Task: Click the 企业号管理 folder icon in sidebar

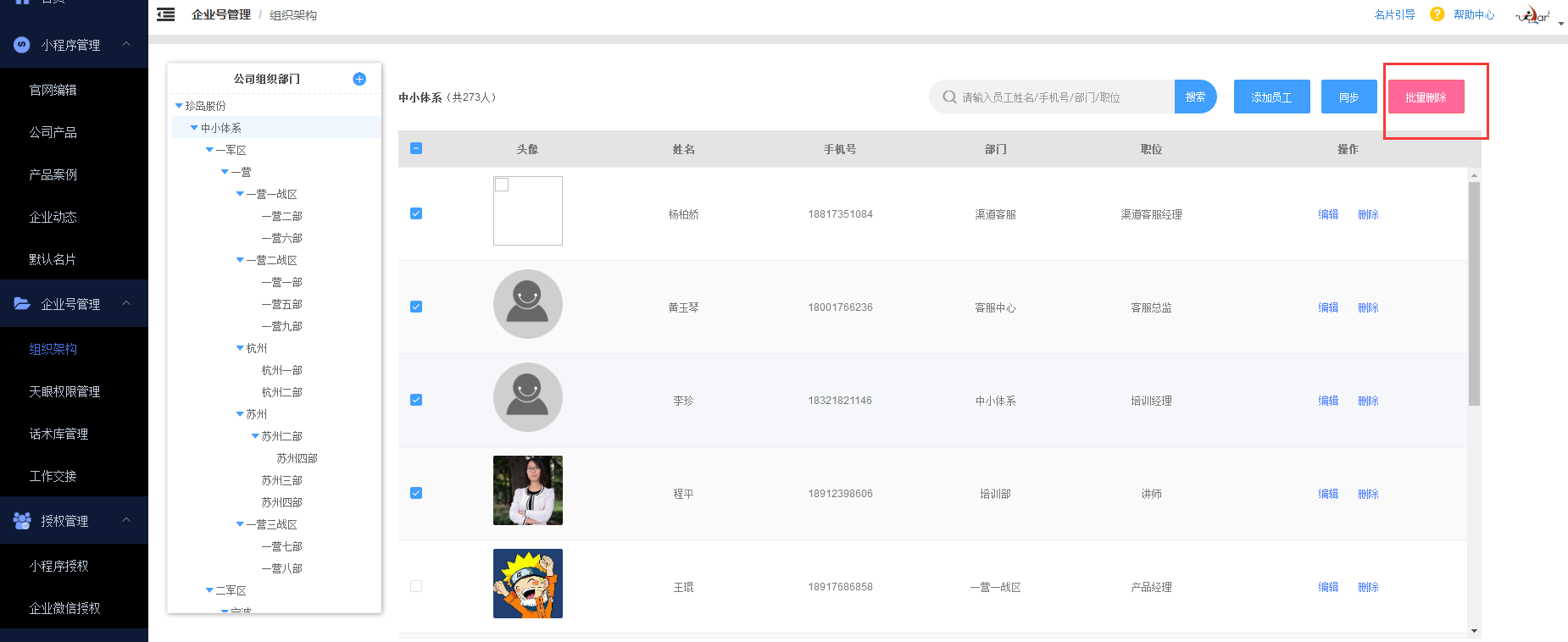Action: click(x=22, y=303)
